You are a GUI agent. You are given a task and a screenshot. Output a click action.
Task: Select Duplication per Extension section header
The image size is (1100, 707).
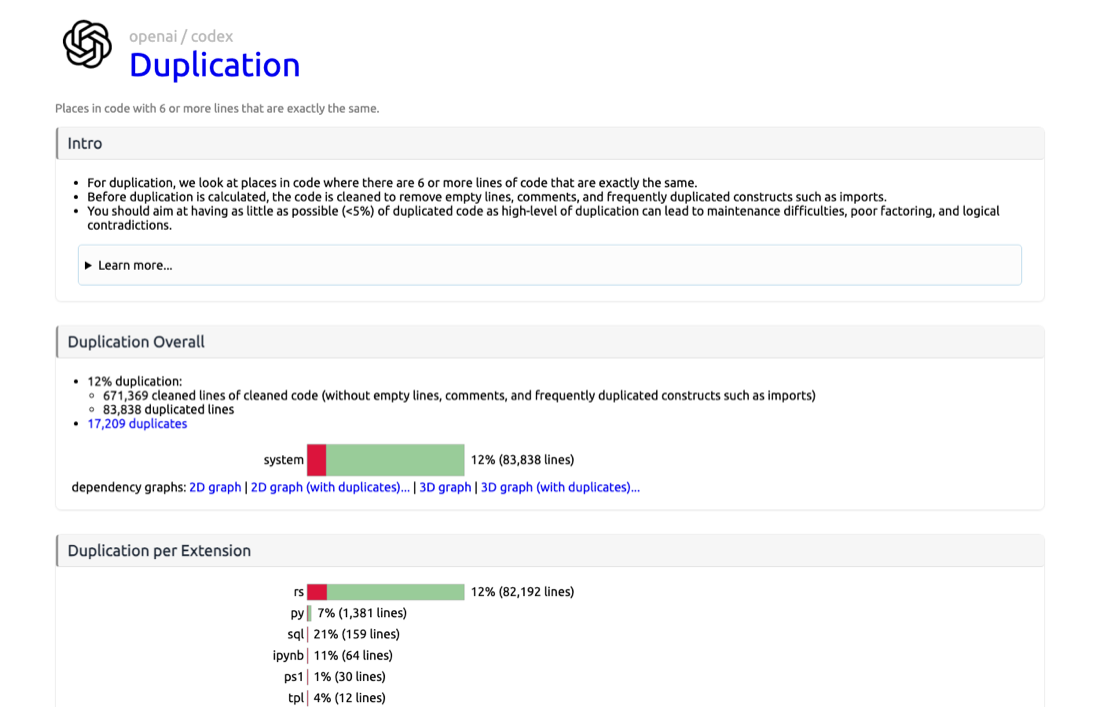point(550,551)
